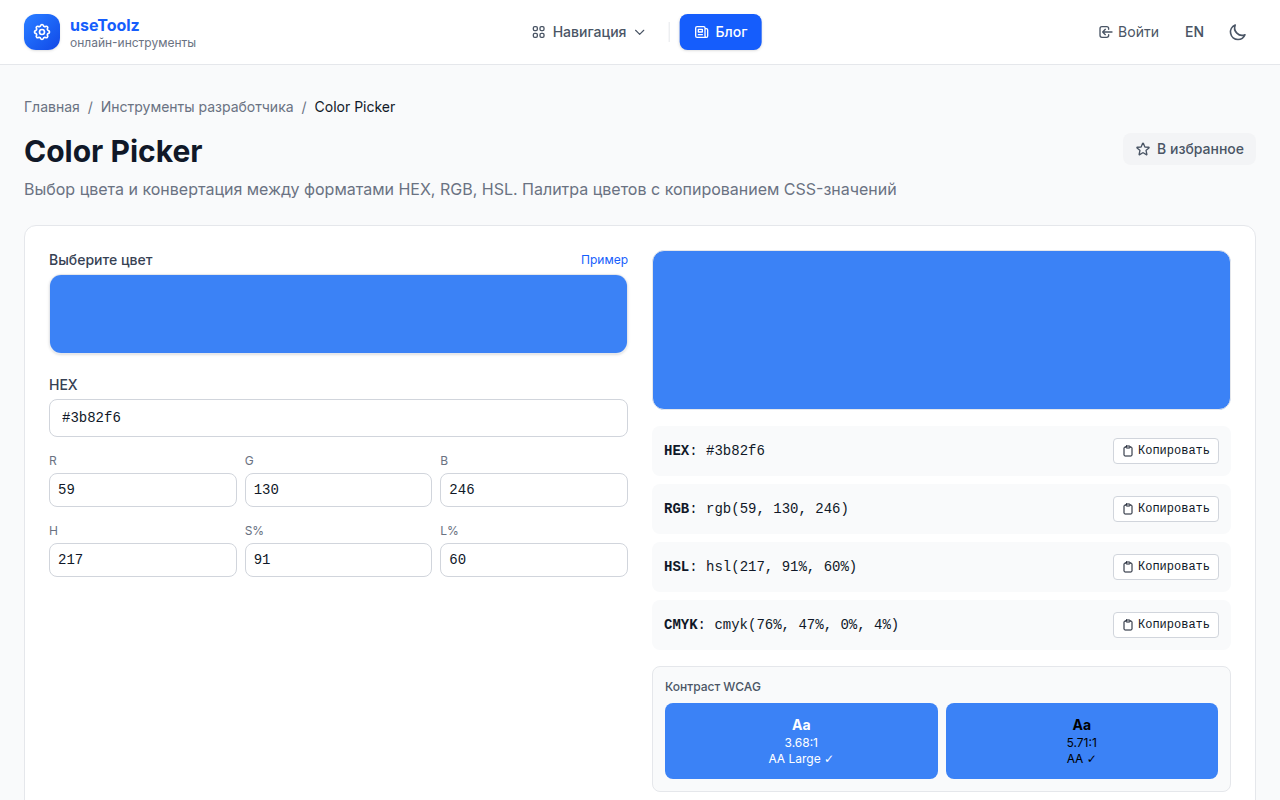
Task: Click the useToolz brand name
Action: 105,25
